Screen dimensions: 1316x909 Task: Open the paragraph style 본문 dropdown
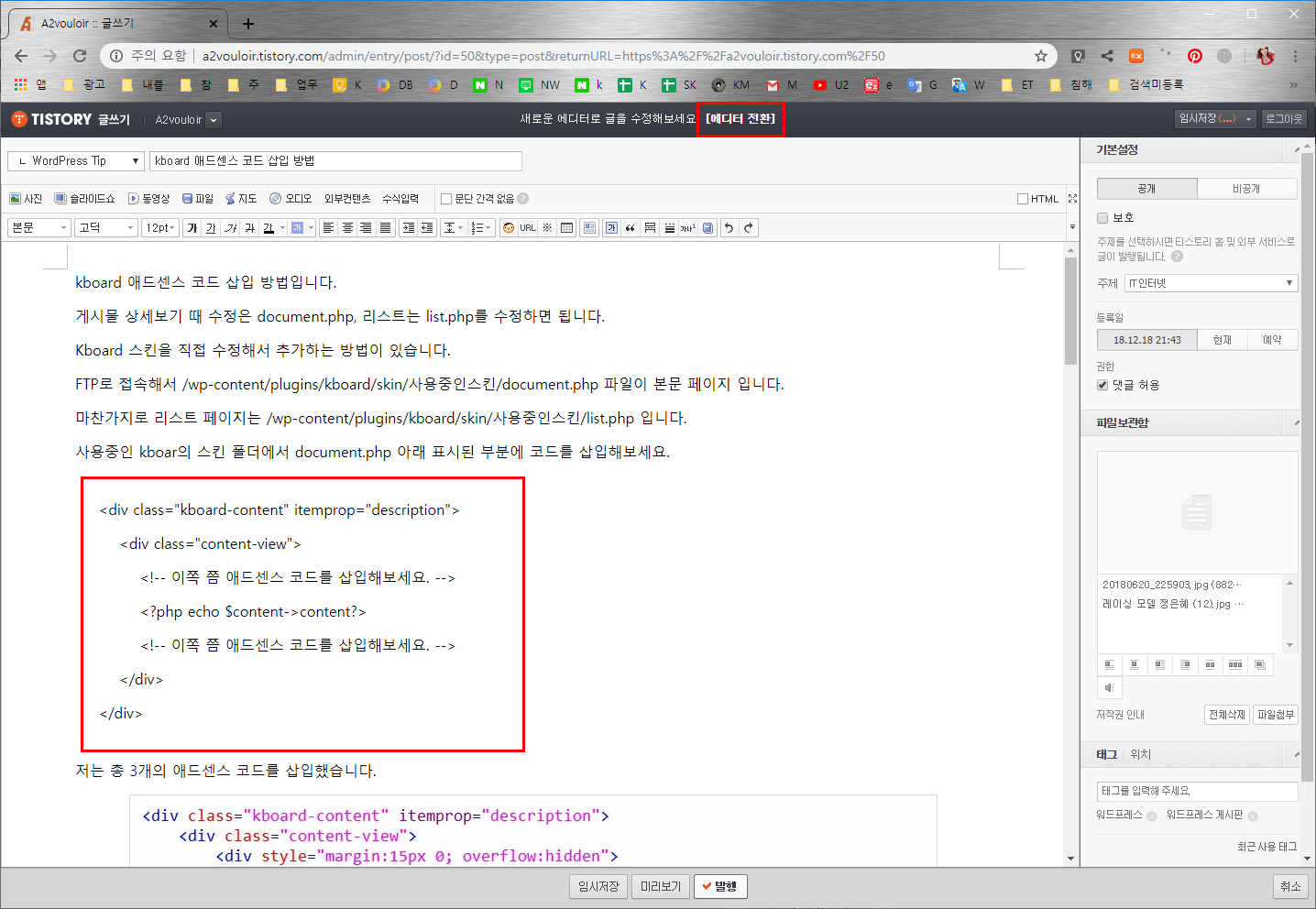[x=39, y=228]
